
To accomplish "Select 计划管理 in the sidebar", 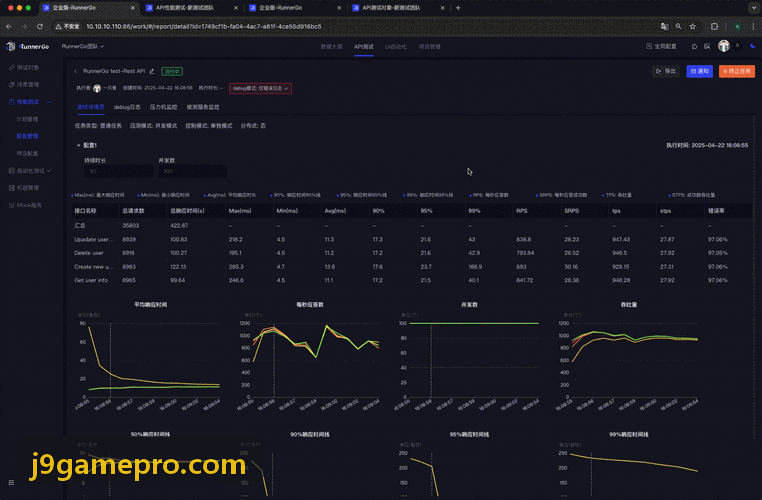I will (27, 119).
